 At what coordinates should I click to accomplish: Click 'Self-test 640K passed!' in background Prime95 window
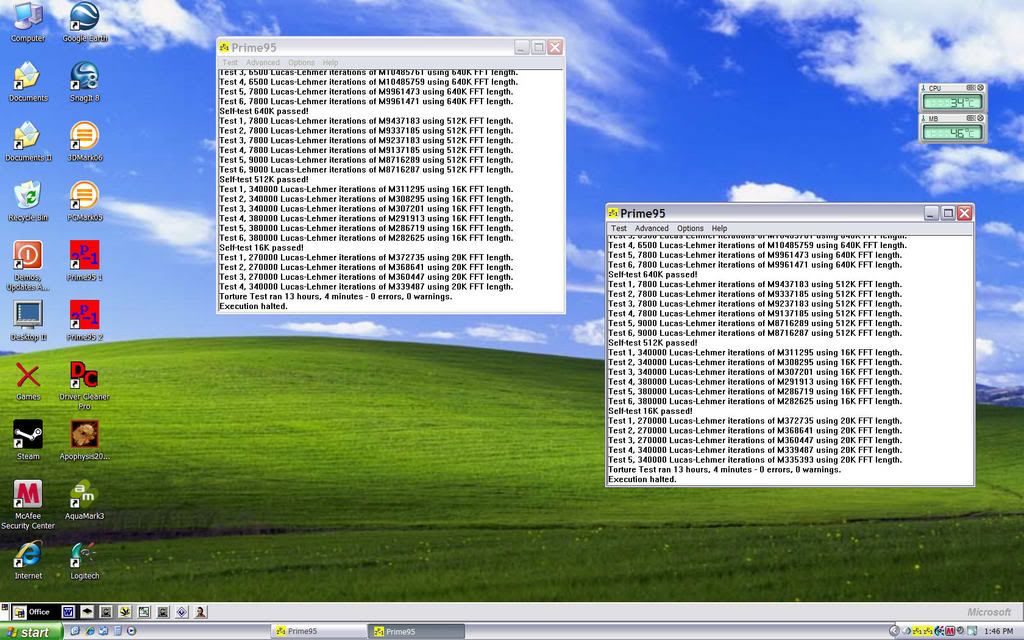(x=264, y=111)
